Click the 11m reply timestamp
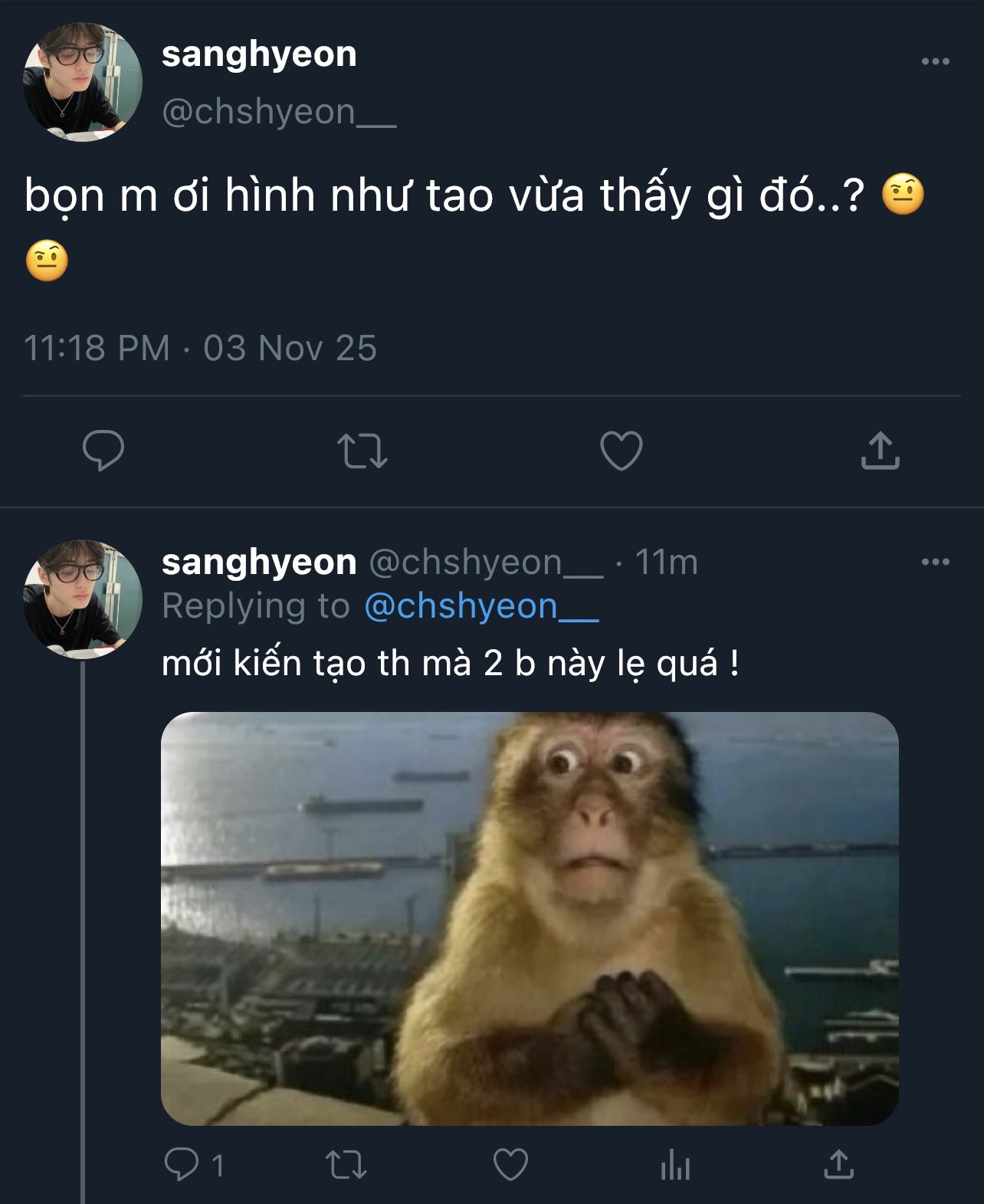 [x=667, y=563]
